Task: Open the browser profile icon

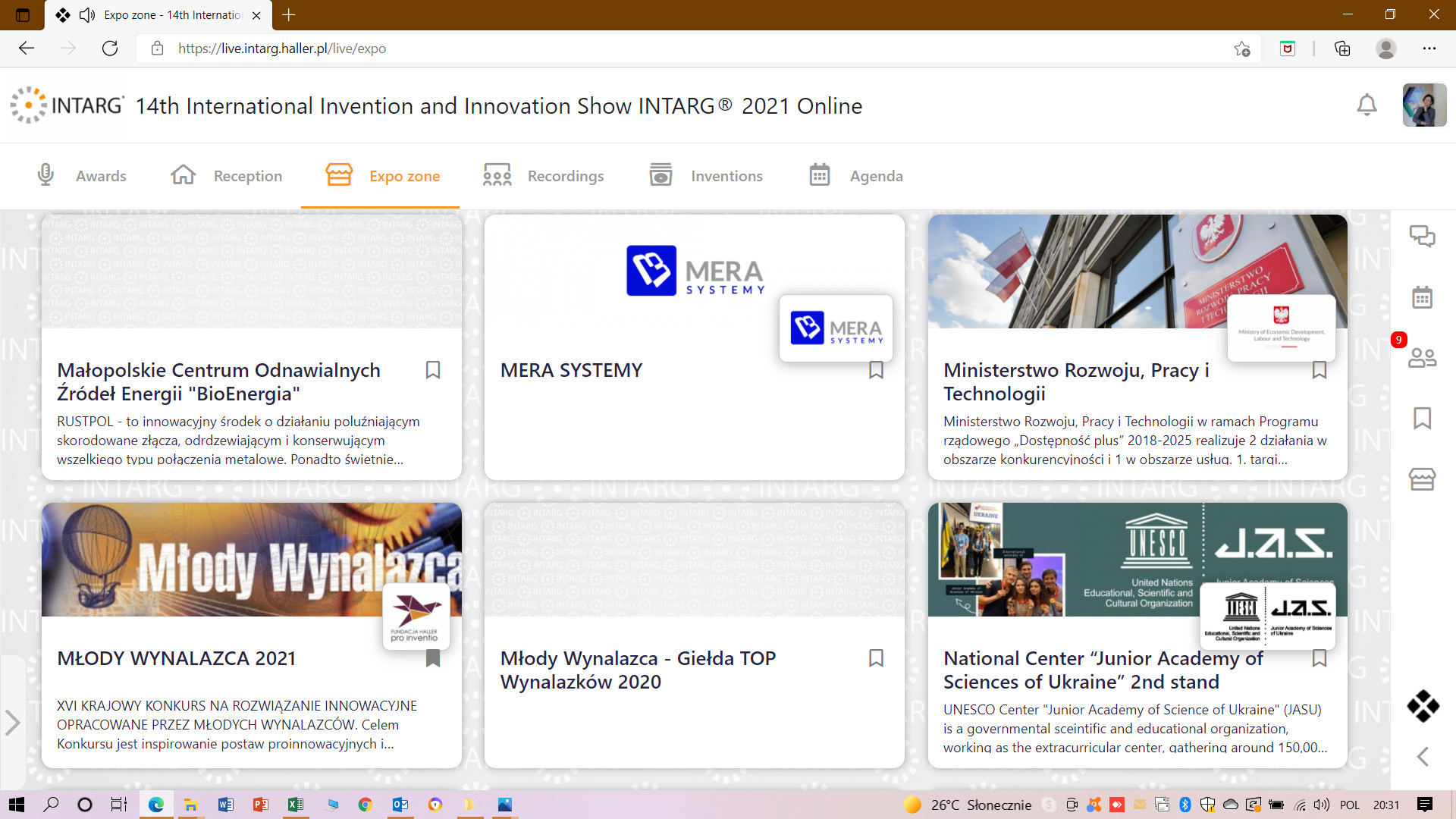Action: (x=1385, y=49)
